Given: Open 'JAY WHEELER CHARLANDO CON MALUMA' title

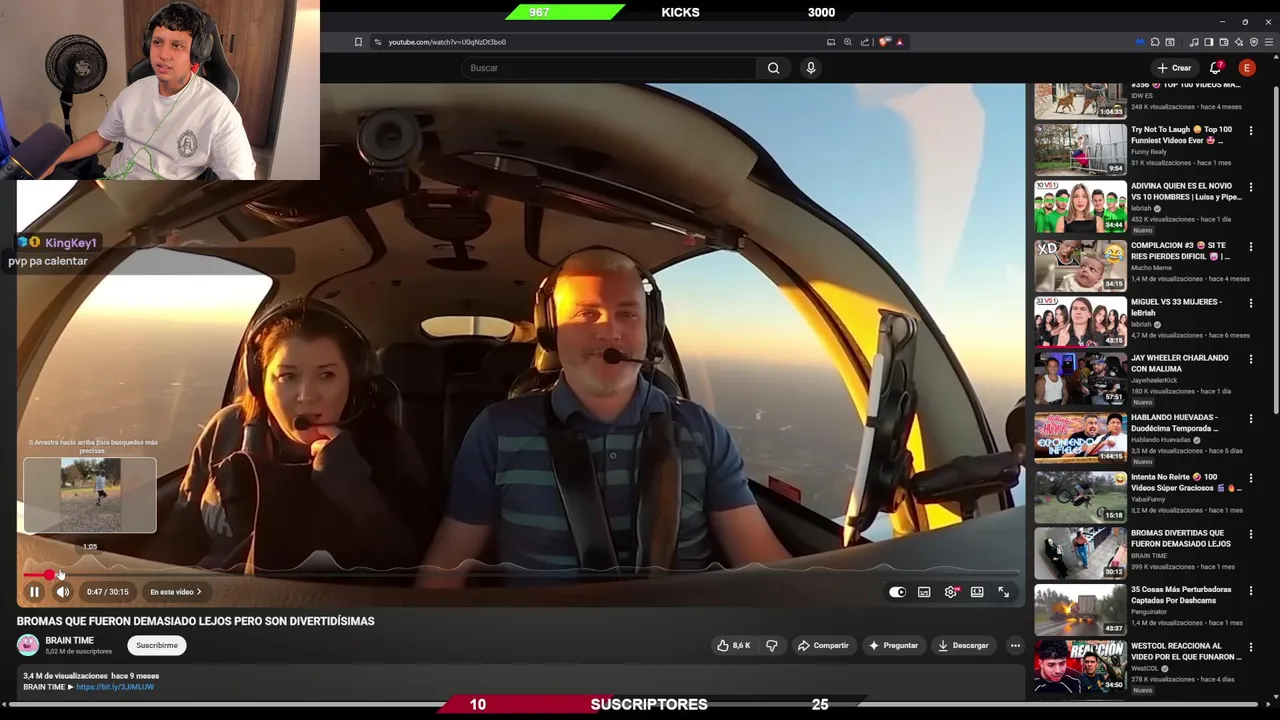Looking at the screenshot, I should pyautogui.click(x=1180, y=363).
